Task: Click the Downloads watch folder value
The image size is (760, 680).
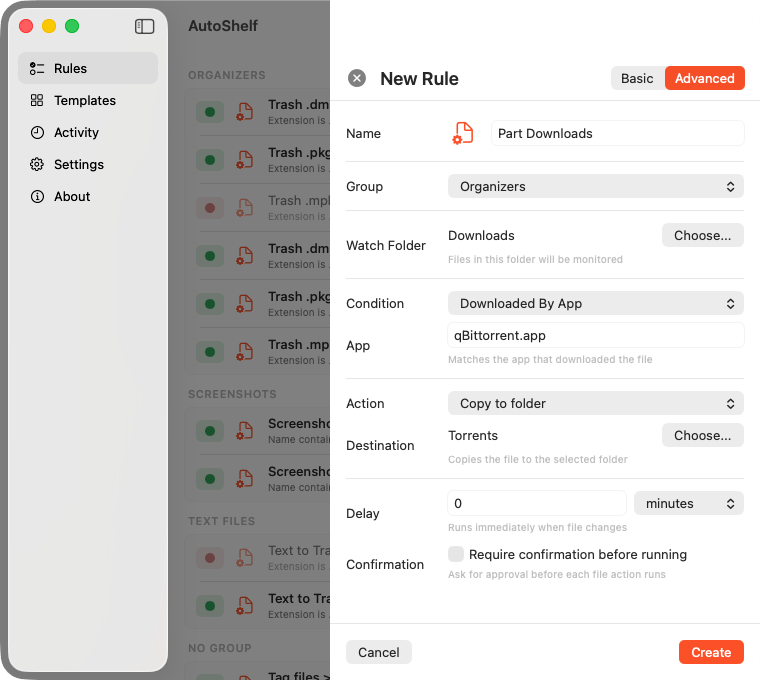Action: (x=481, y=236)
